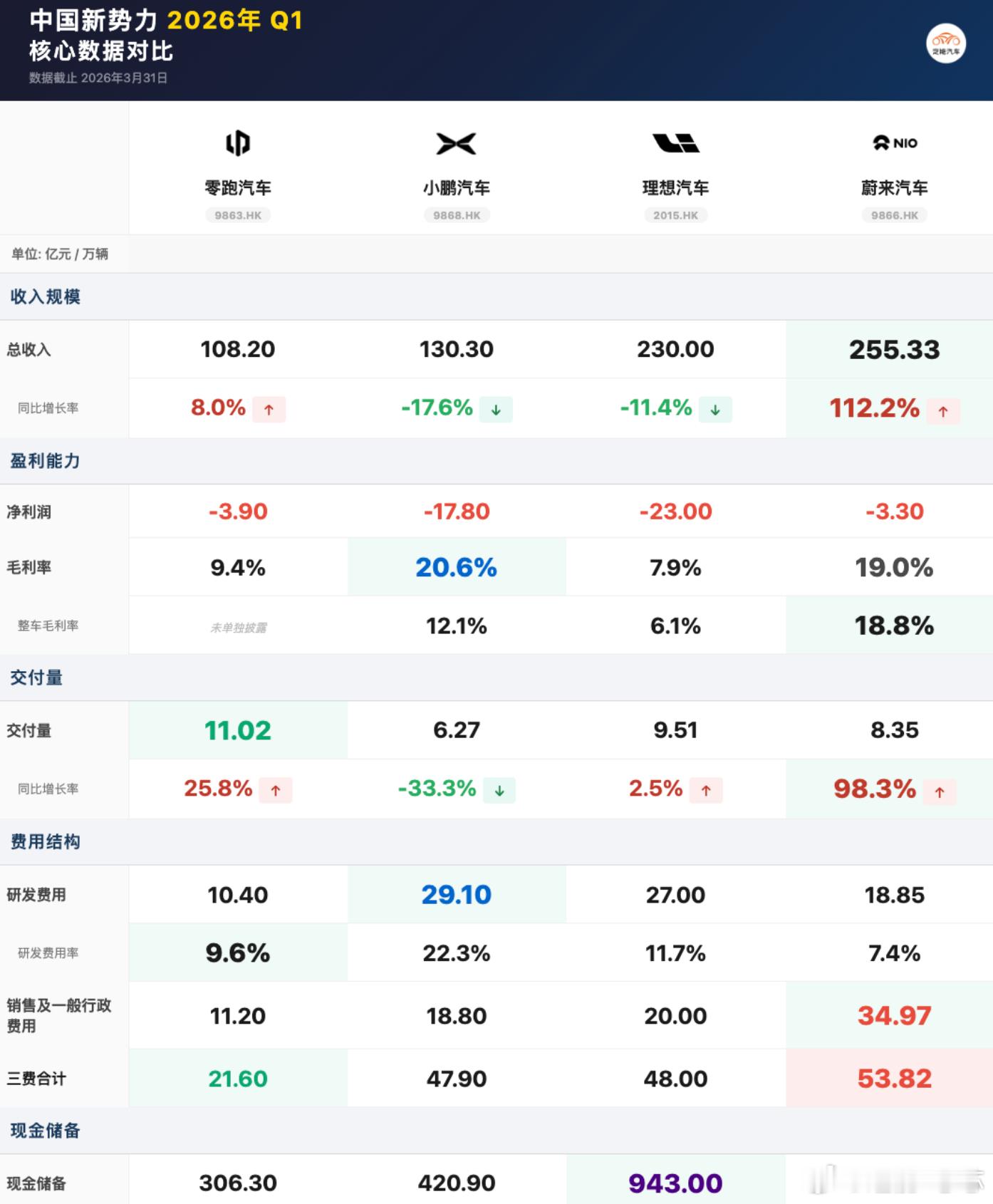Click the net profit value -17.80
The image size is (993, 1204).
click(x=457, y=512)
